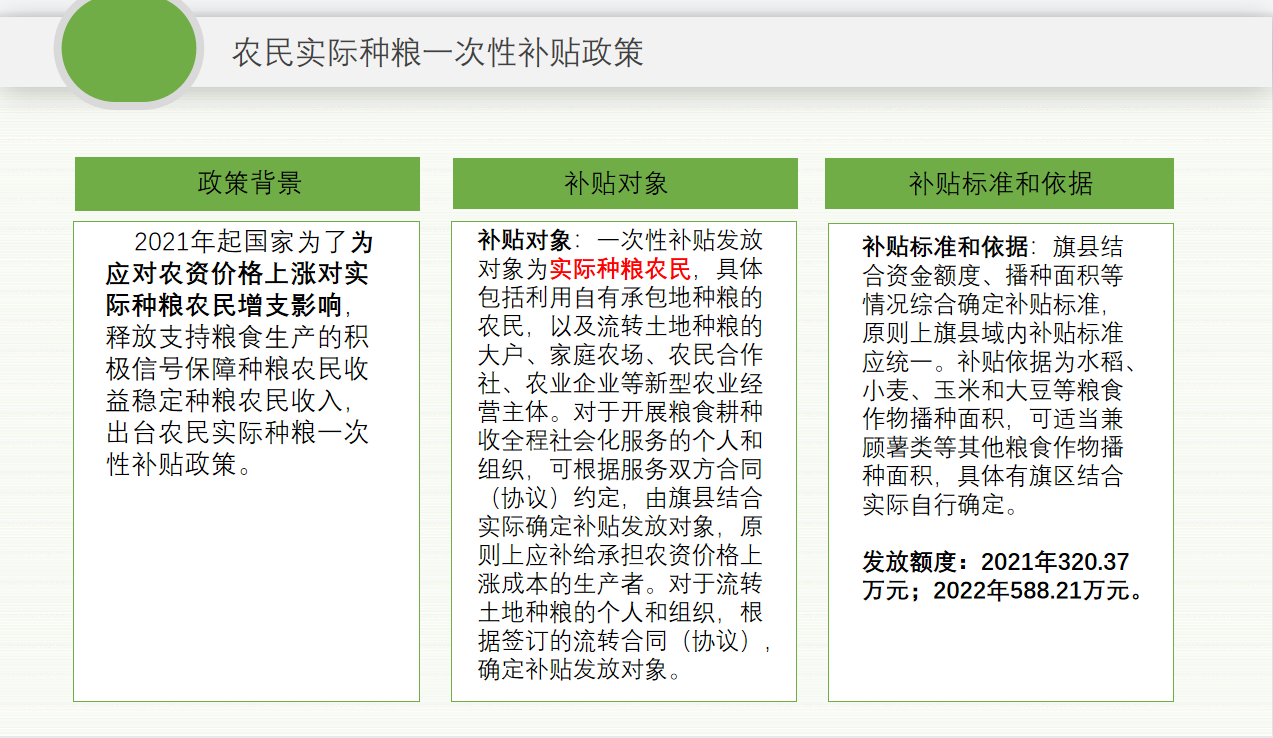The height and width of the screenshot is (738, 1273).
Task: Click the 补贴对象 green header
Action: [625, 183]
